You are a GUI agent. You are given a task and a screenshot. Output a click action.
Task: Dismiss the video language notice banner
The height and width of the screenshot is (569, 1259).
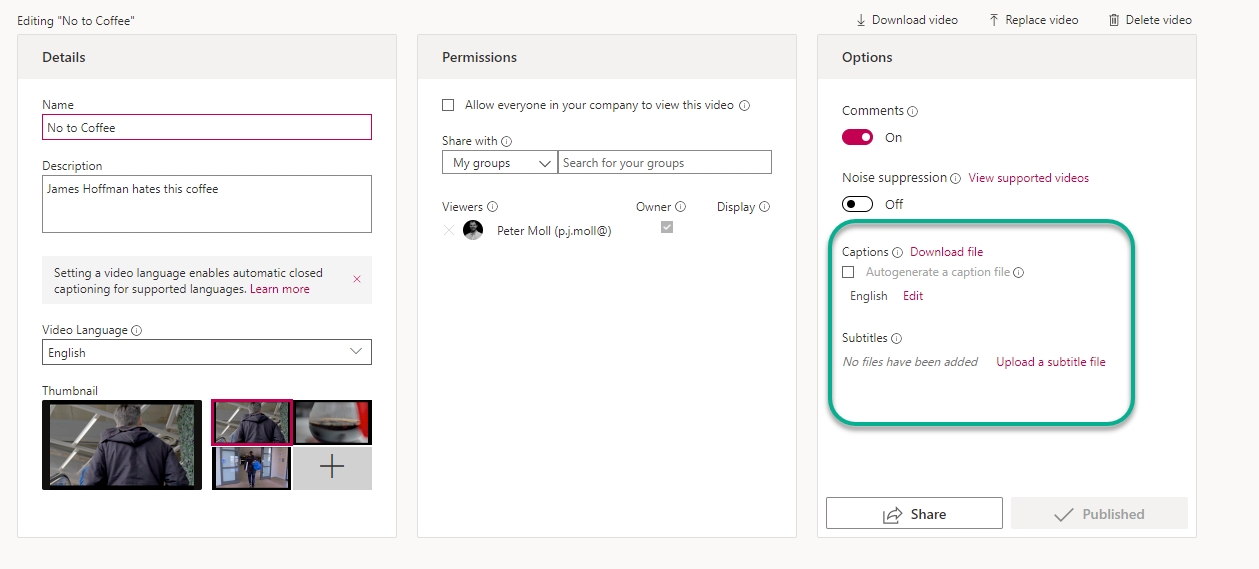click(357, 279)
